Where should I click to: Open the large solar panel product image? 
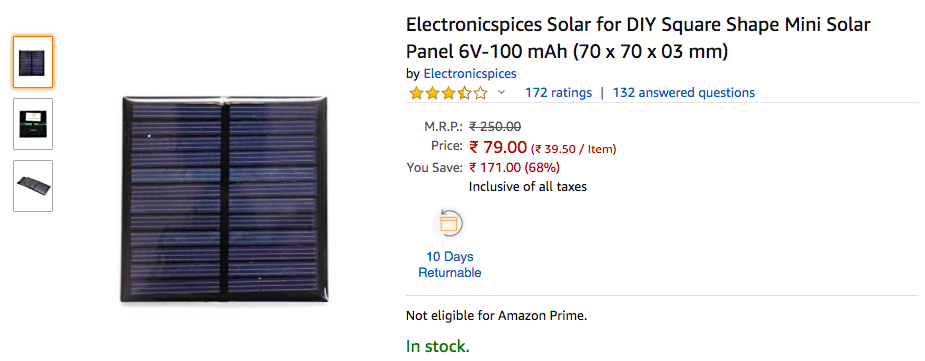(224, 198)
